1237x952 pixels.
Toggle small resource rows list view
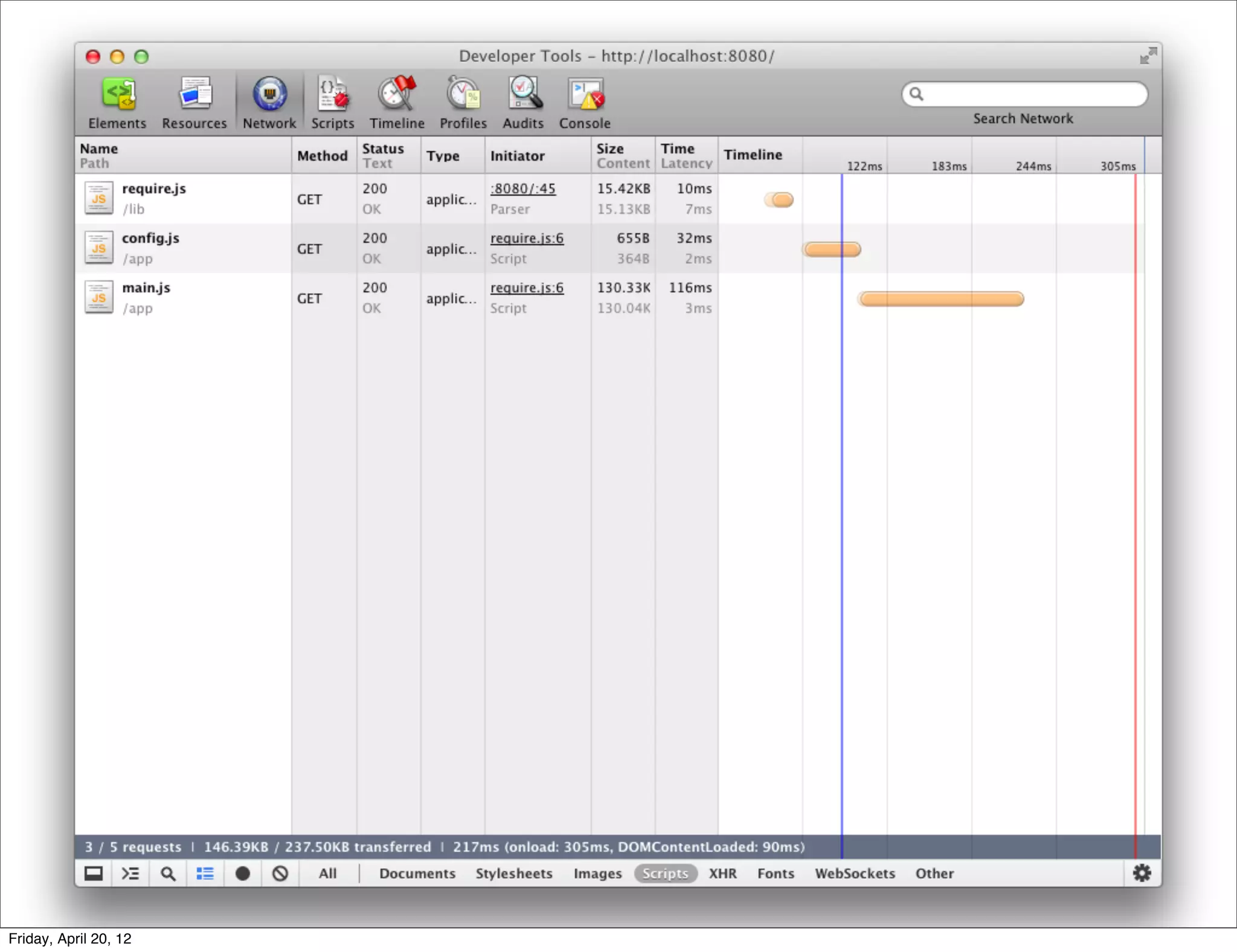(205, 873)
